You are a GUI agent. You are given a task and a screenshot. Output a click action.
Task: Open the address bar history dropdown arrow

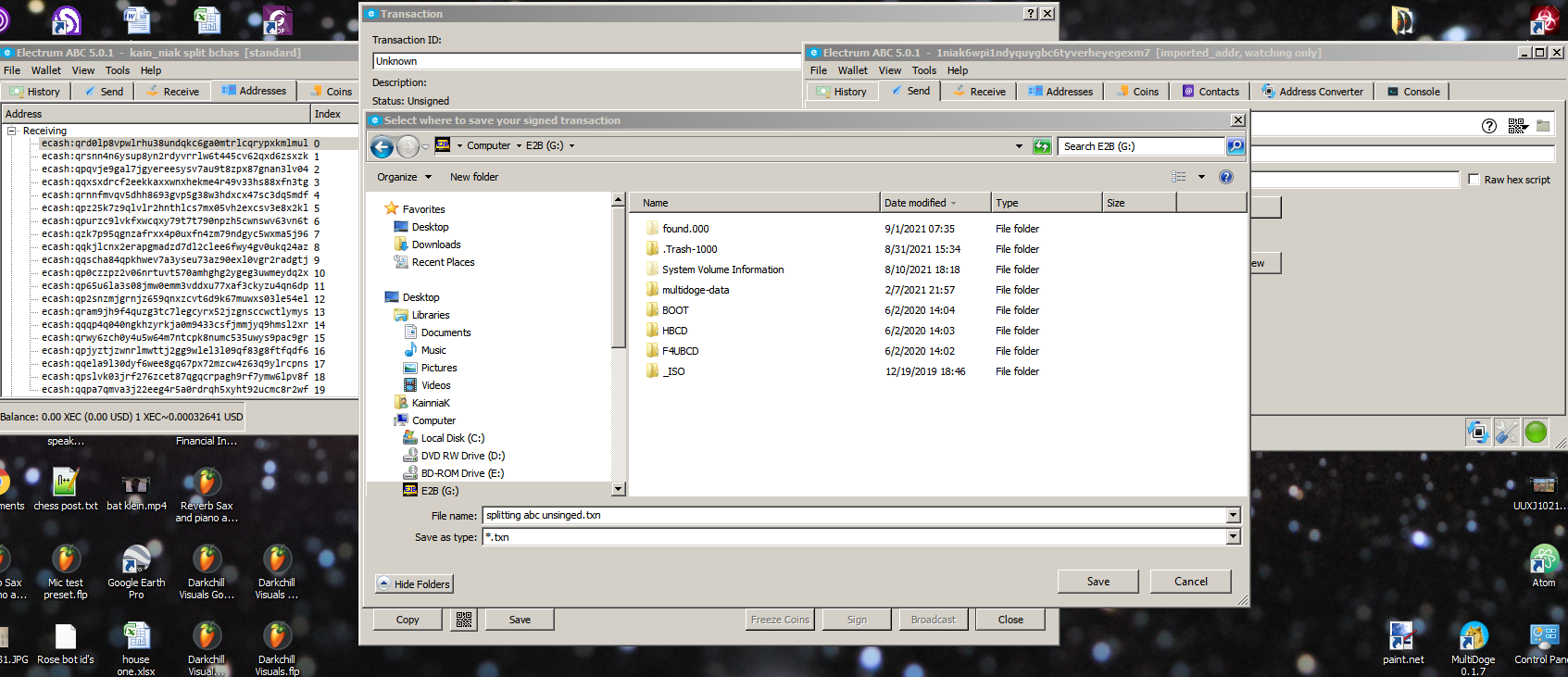tap(1019, 146)
